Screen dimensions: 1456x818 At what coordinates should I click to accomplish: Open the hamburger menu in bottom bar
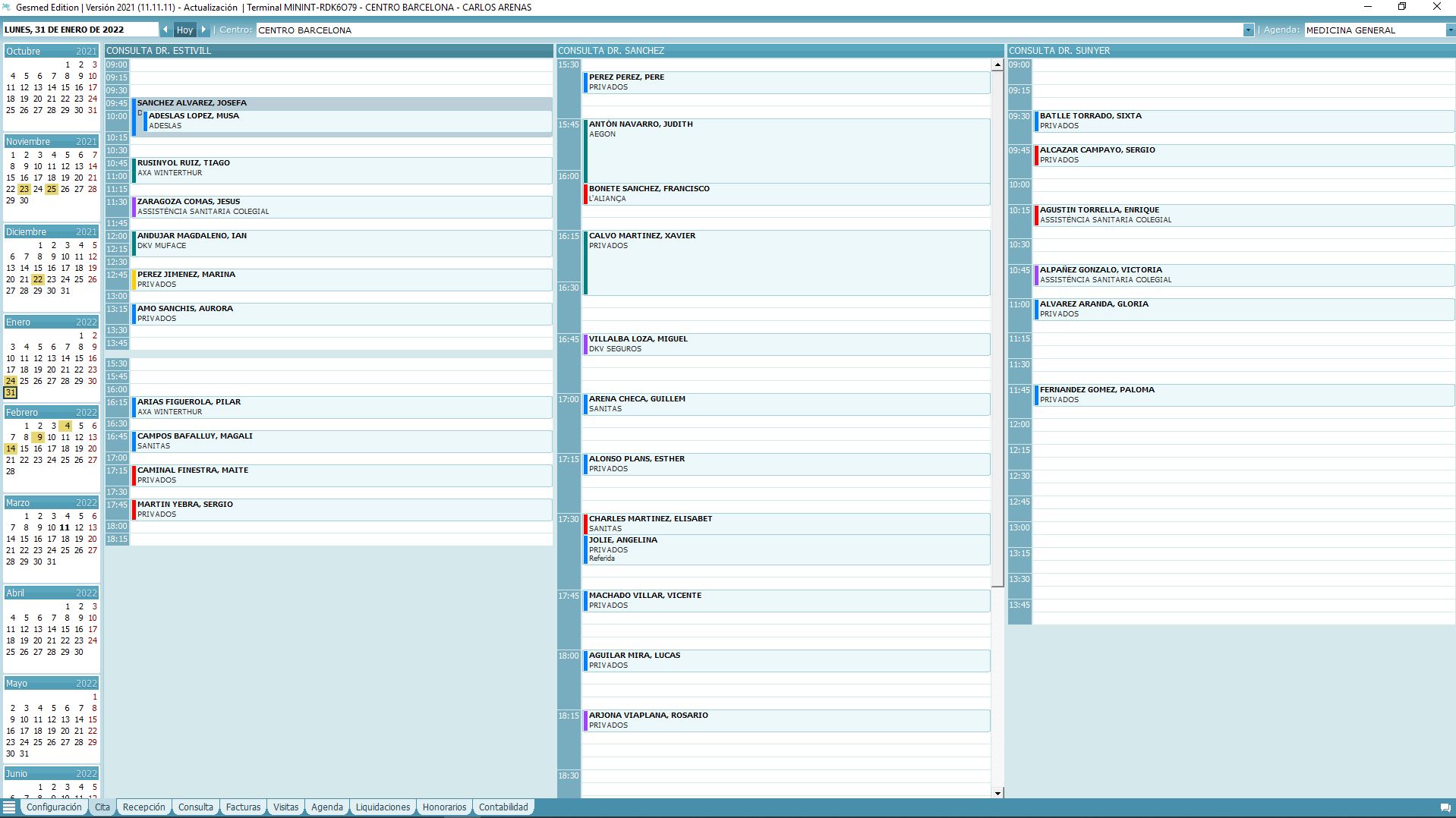click(9, 807)
